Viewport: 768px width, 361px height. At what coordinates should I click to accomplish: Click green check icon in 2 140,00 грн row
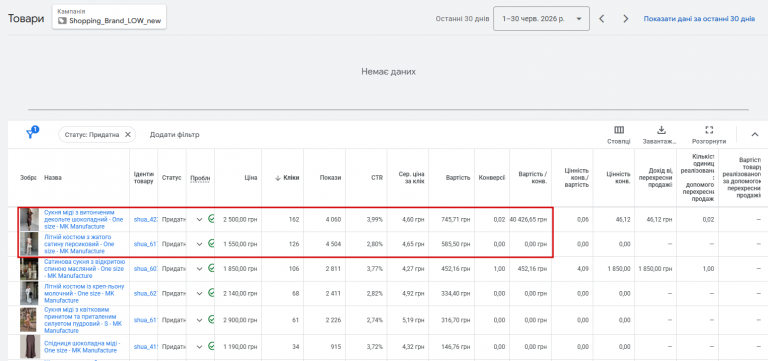click(211, 292)
